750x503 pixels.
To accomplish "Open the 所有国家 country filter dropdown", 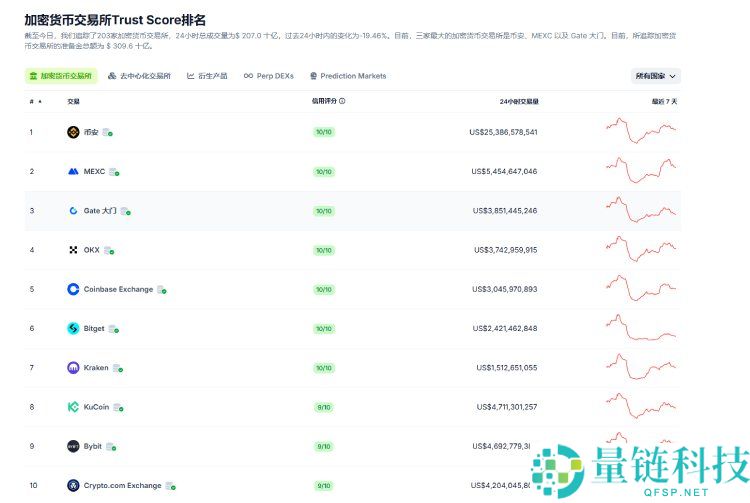I will point(656,76).
